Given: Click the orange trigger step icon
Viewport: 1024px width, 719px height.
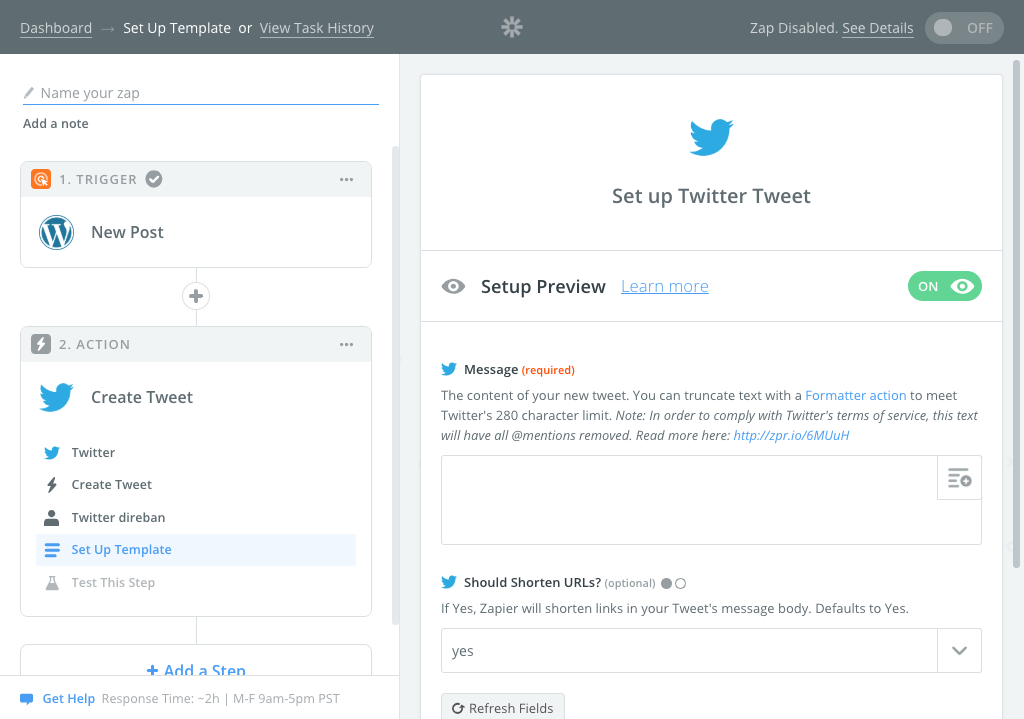Looking at the screenshot, I should (41, 179).
